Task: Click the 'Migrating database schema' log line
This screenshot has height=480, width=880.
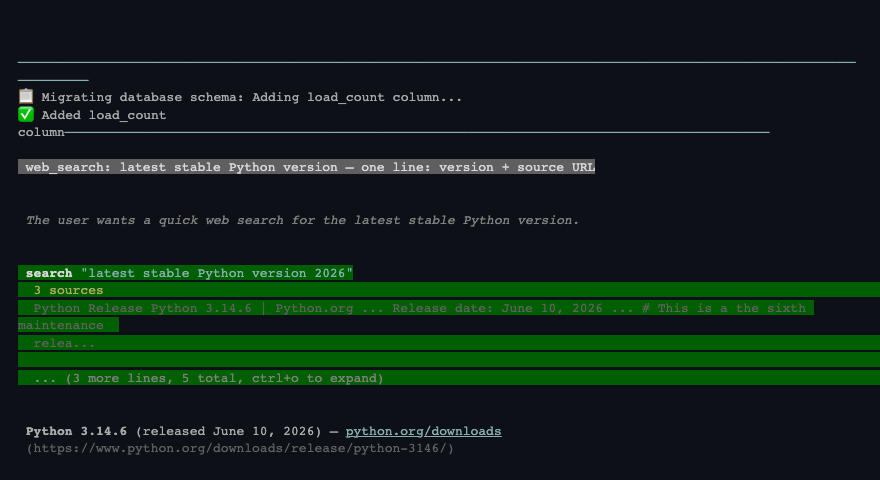Action: (251, 97)
